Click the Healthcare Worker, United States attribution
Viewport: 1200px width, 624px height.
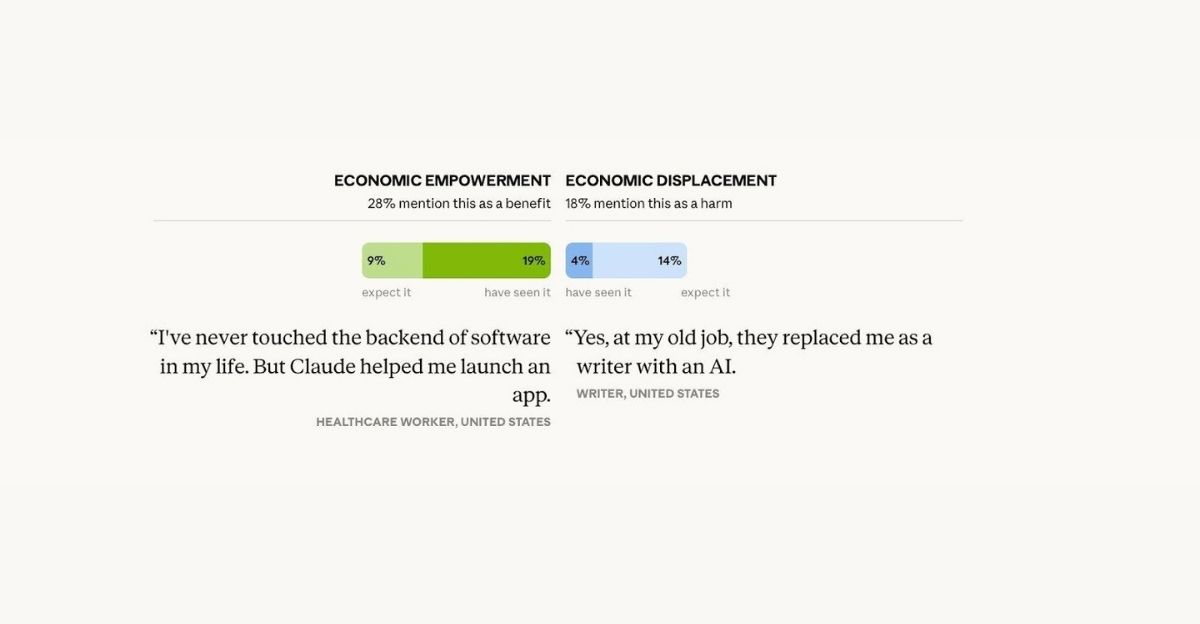coord(433,422)
